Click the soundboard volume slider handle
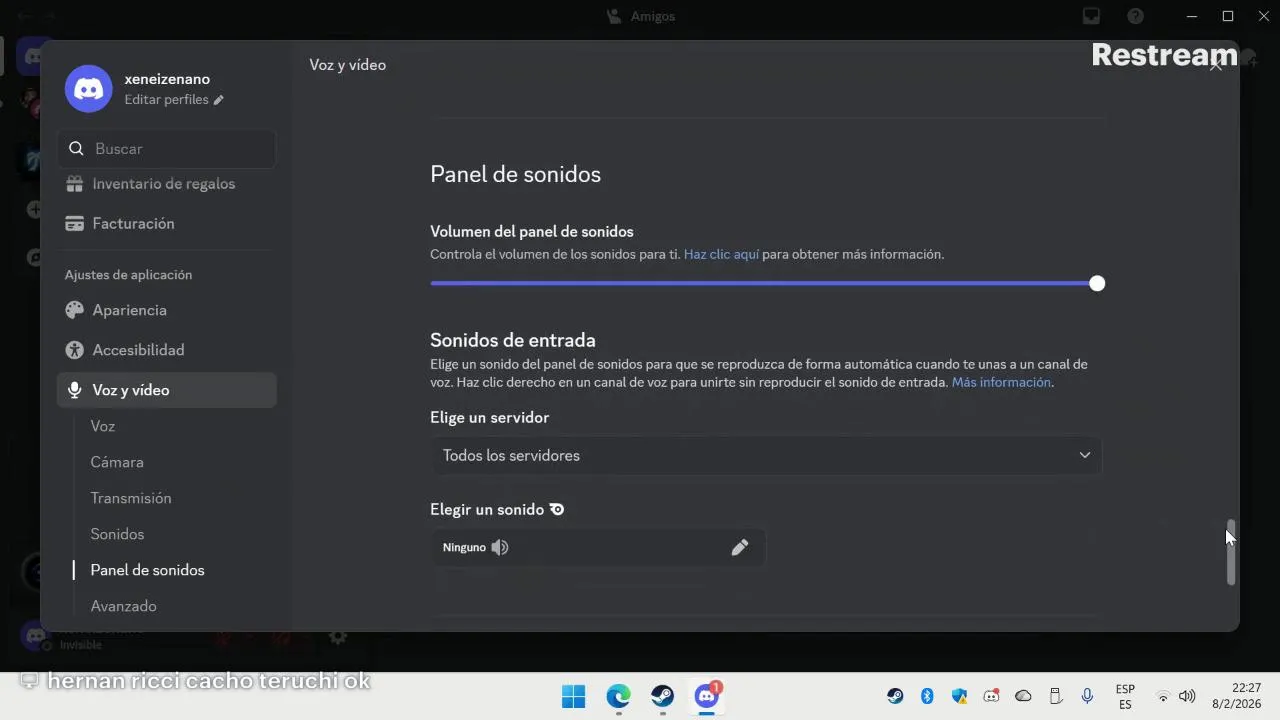This screenshot has width=1280, height=720. (1097, 284)
